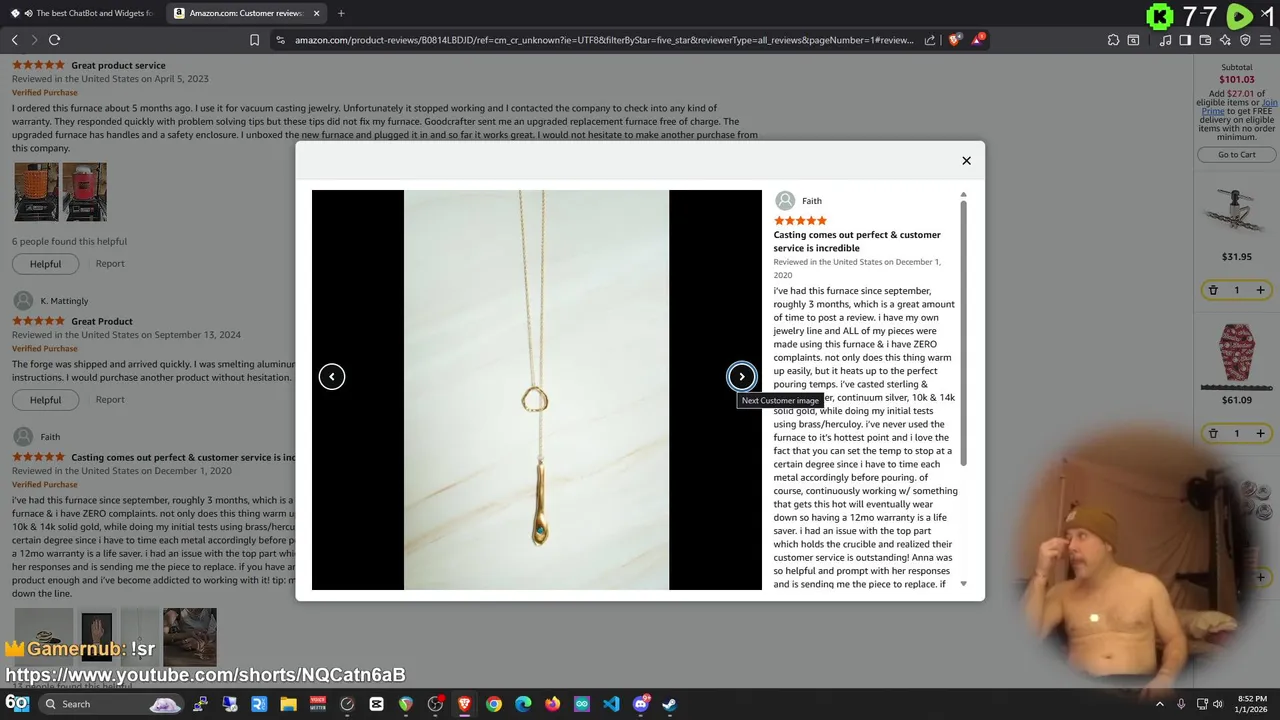Mark K. Mattingly's review as Helpful
Image resolution: width=1280 pixels, height=720 pixels.
pos(45,400)
